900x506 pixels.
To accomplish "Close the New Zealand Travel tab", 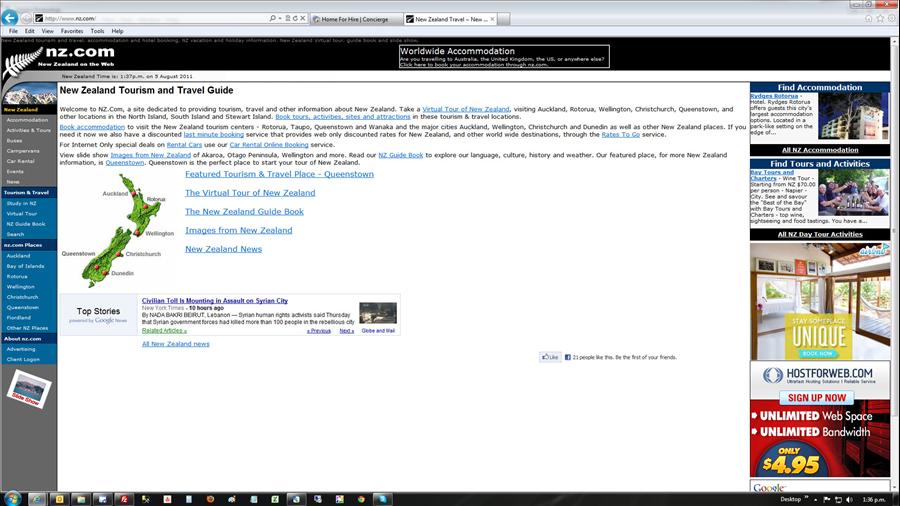I will point(492,19).
